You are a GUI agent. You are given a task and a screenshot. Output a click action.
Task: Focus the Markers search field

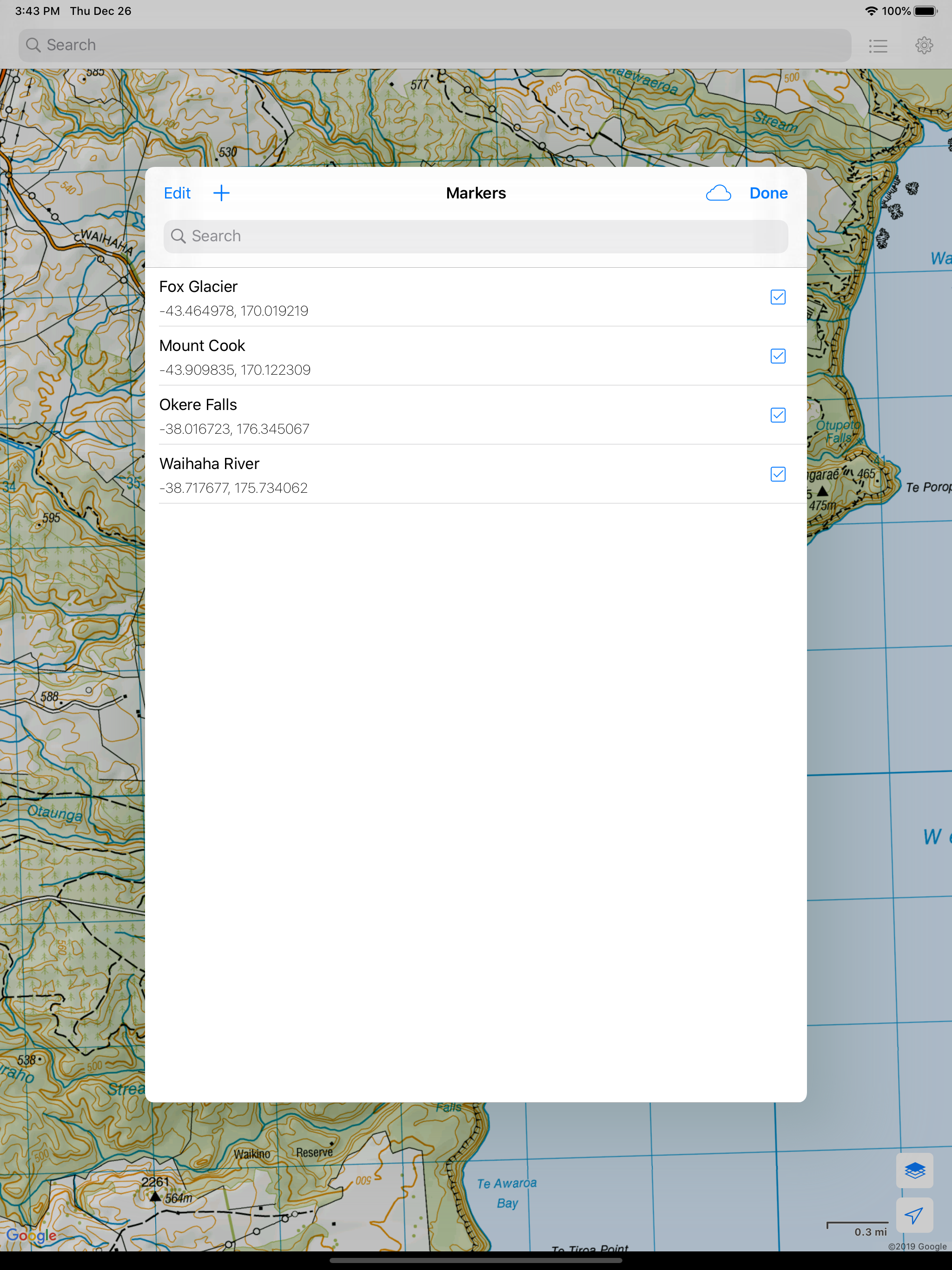click(x=476, y=236)
